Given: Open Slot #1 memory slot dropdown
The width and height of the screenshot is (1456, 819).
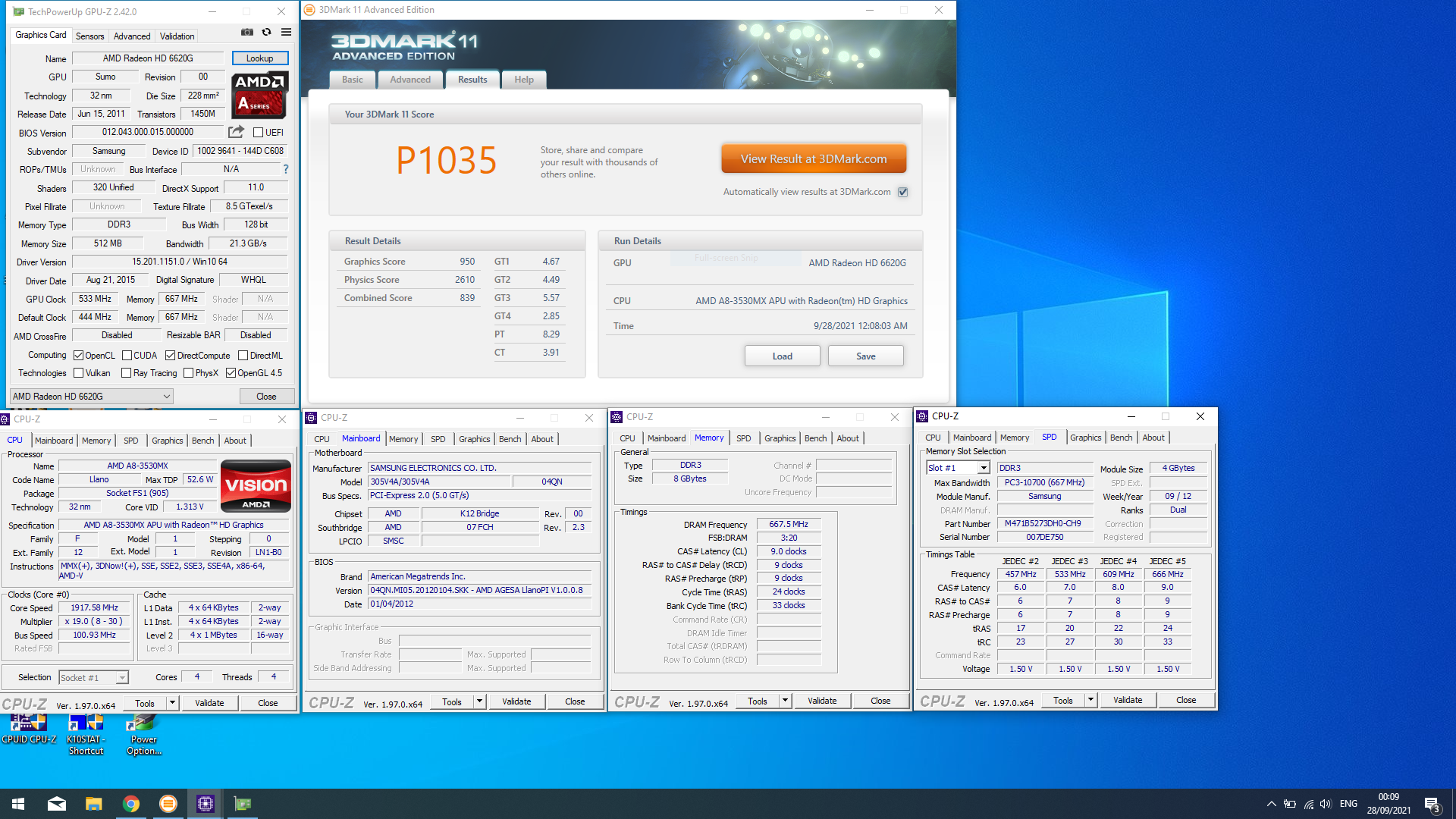Looking at the screenshot, I should point(958,468).
